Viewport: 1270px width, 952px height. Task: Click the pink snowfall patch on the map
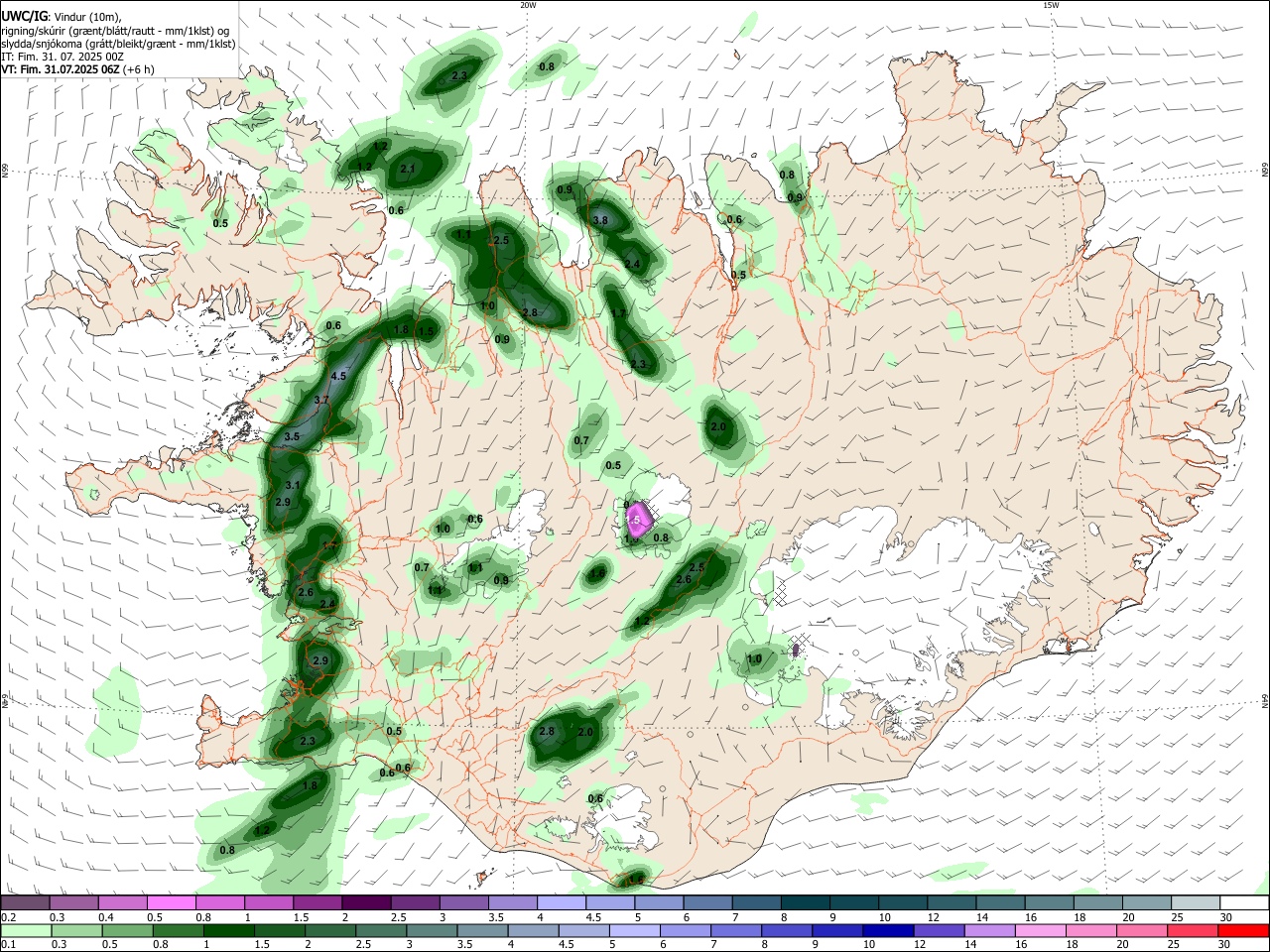[639, 519]
